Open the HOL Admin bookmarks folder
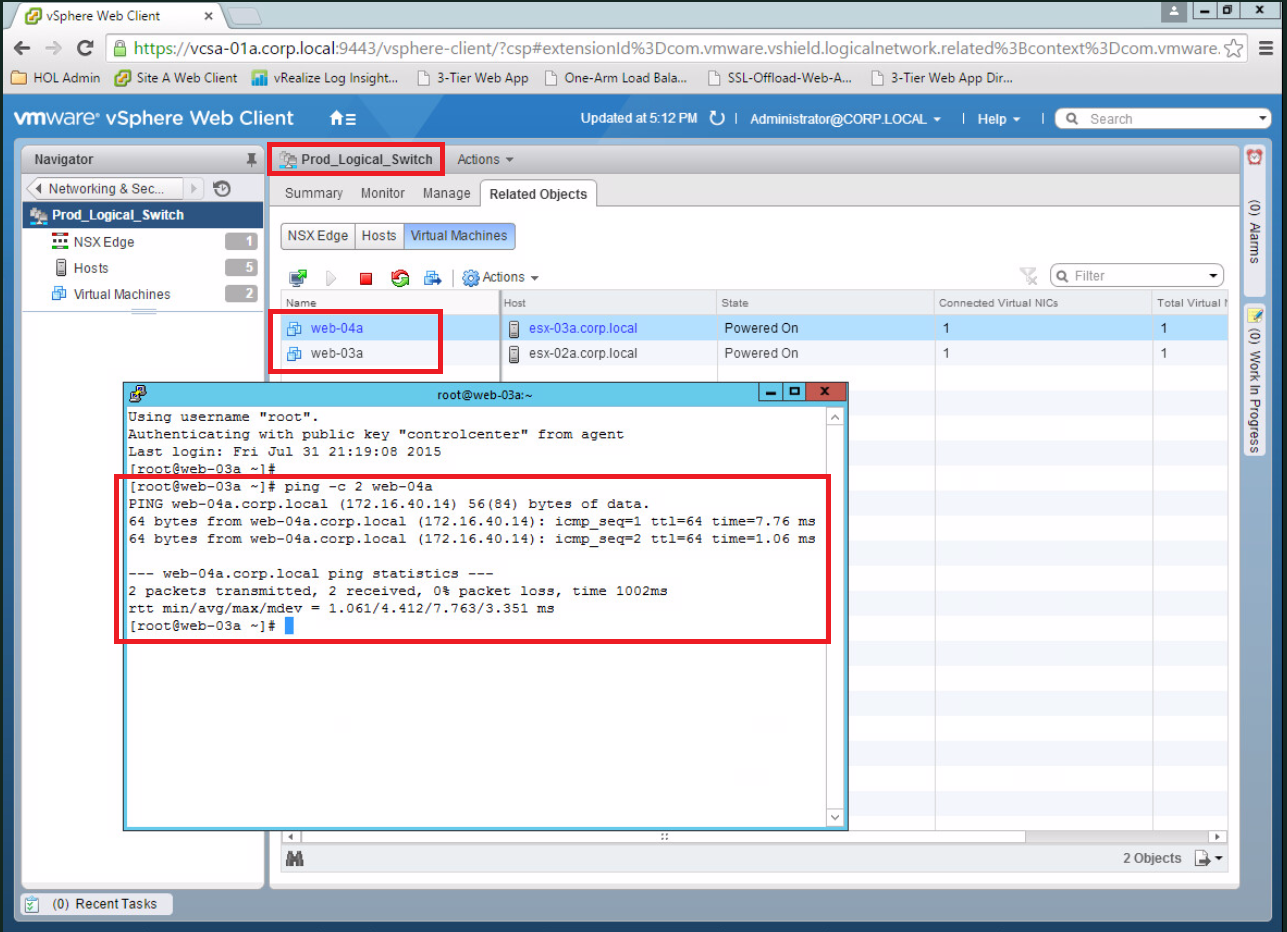The width and height of the screenshot is (1287, 932). coord(56,78)
